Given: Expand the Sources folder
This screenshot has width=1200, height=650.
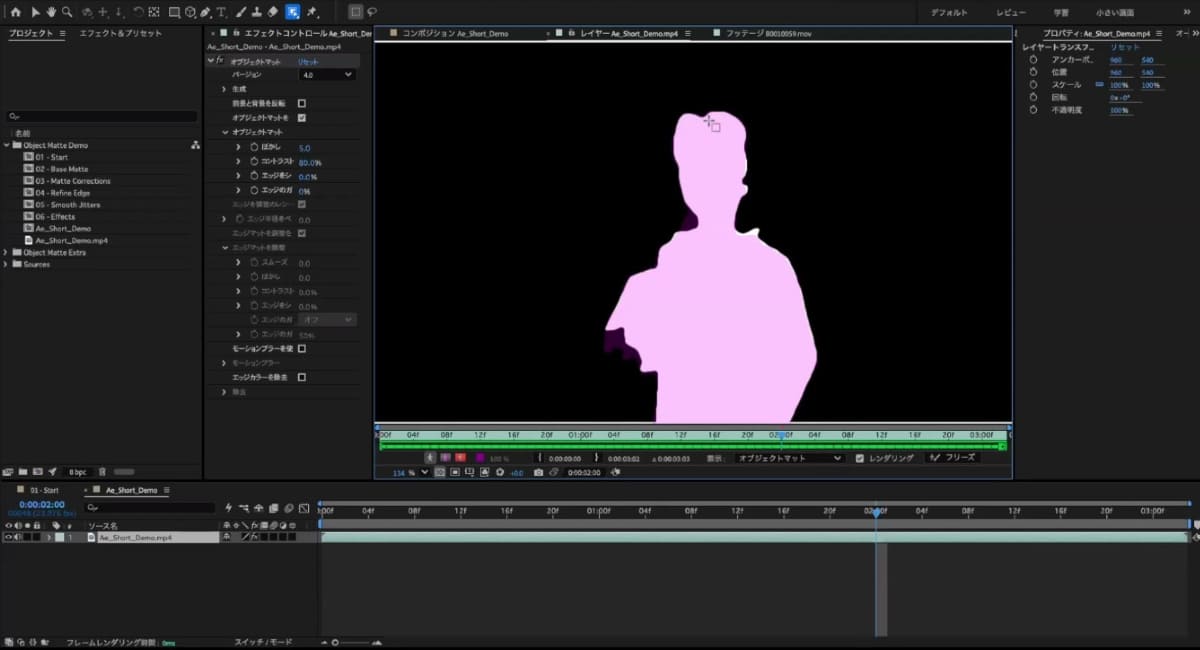Looking at the screenshot, I should pos(7,264).
